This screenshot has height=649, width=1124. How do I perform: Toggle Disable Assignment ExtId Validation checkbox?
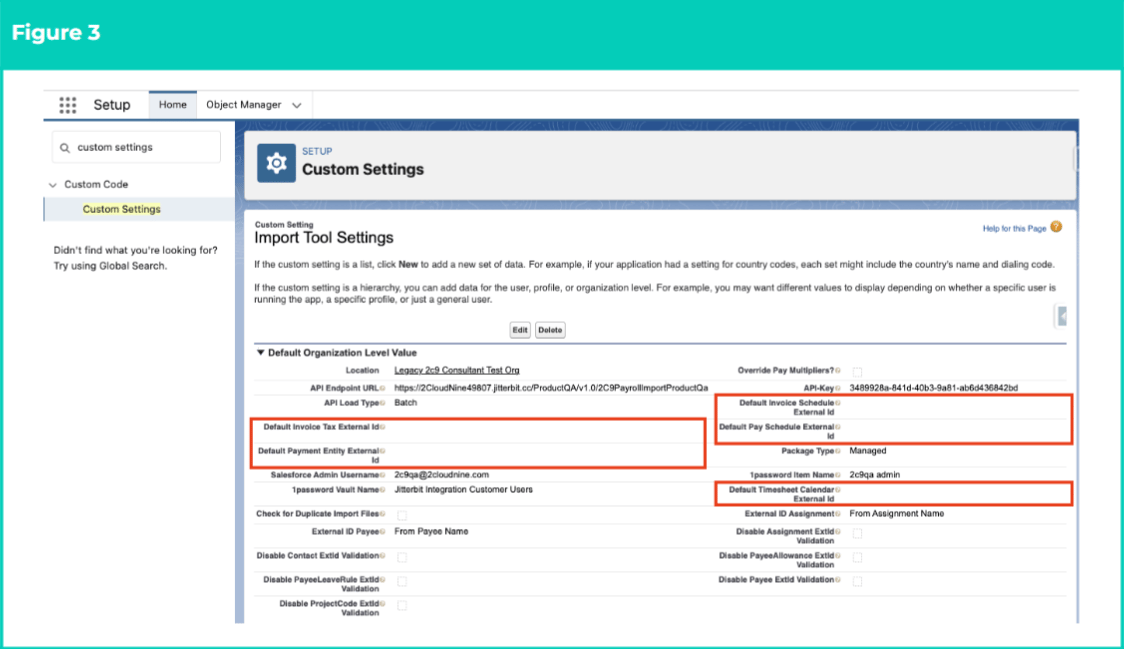857,533
